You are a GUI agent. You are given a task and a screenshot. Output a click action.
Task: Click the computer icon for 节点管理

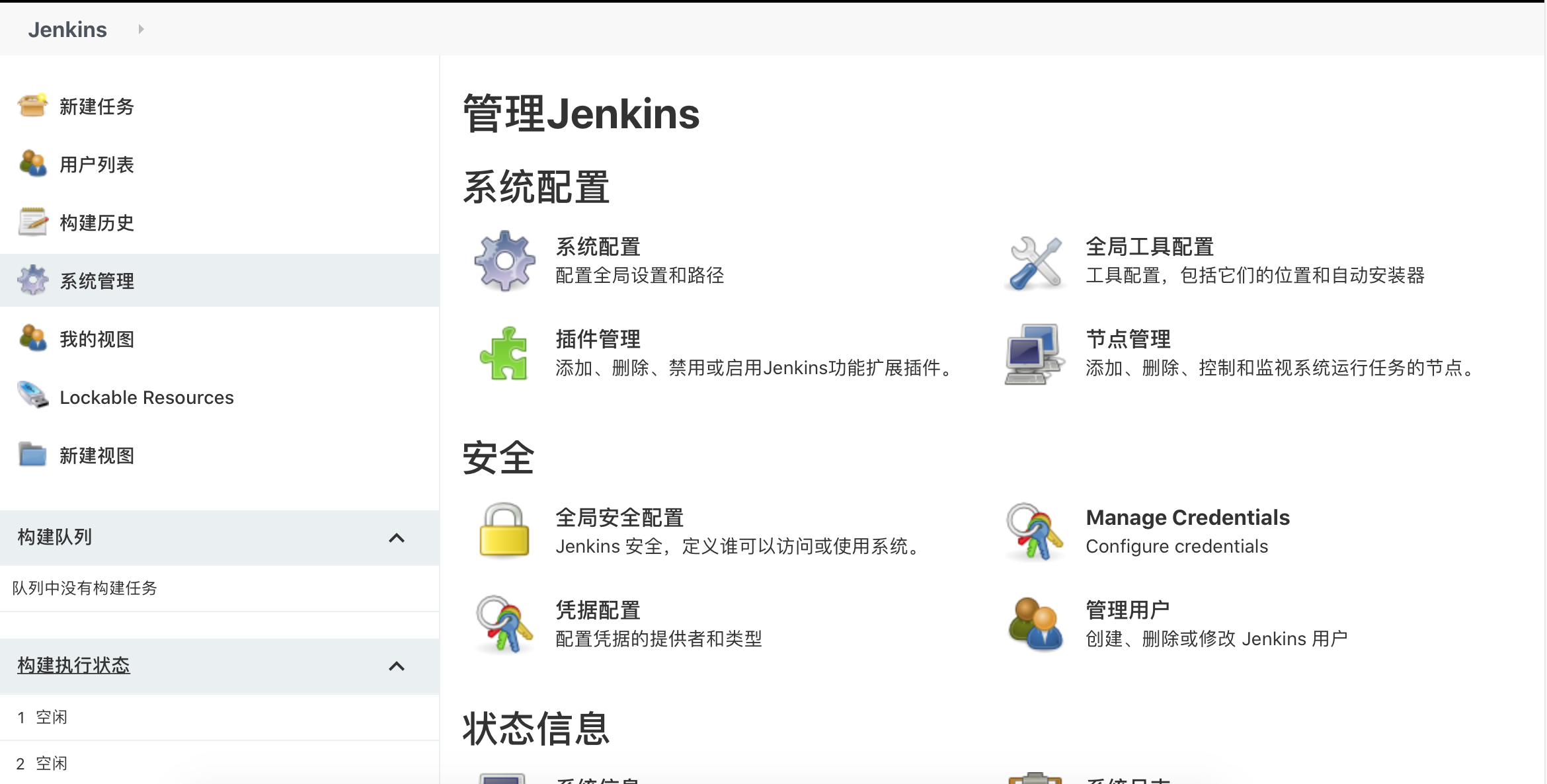pos(1035,354)
